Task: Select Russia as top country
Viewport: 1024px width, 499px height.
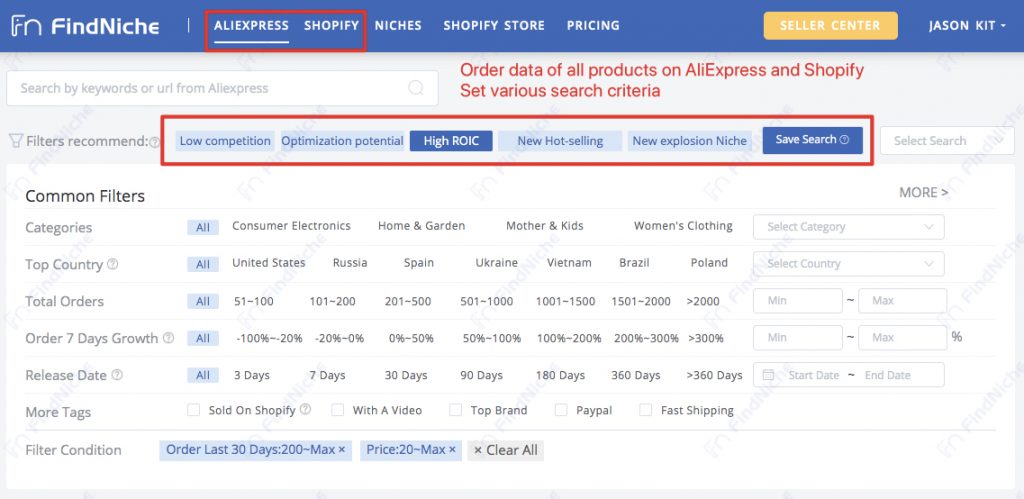Action: coord(350,263)
